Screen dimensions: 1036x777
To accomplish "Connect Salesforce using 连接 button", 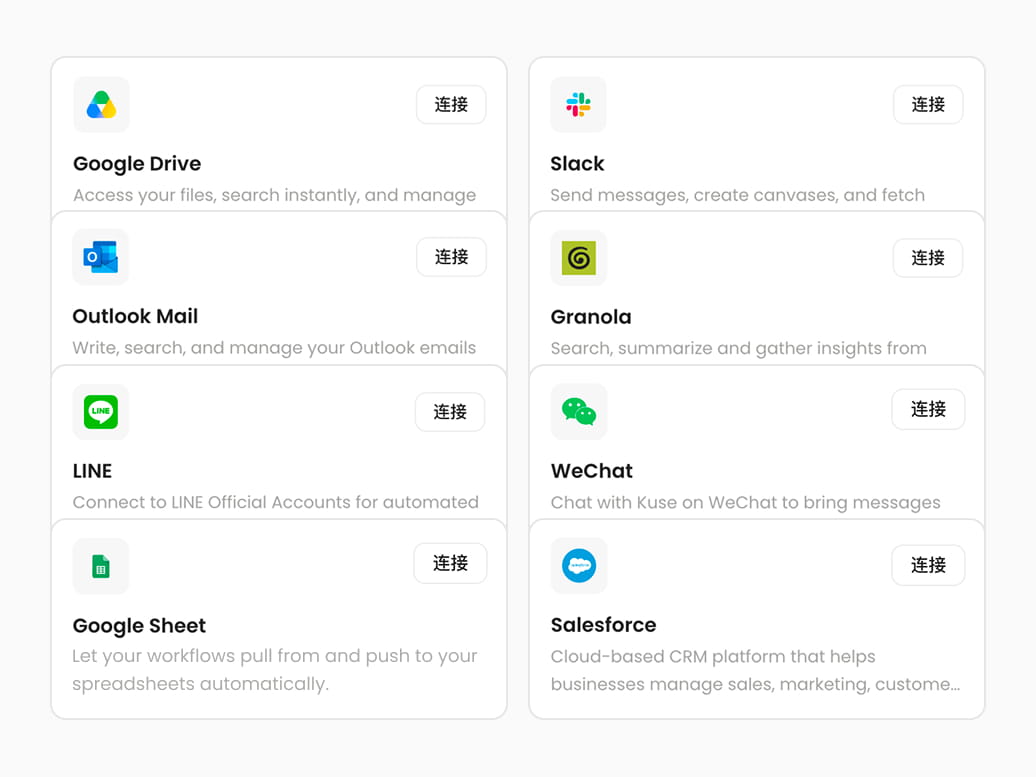I will tap(928, 566).
